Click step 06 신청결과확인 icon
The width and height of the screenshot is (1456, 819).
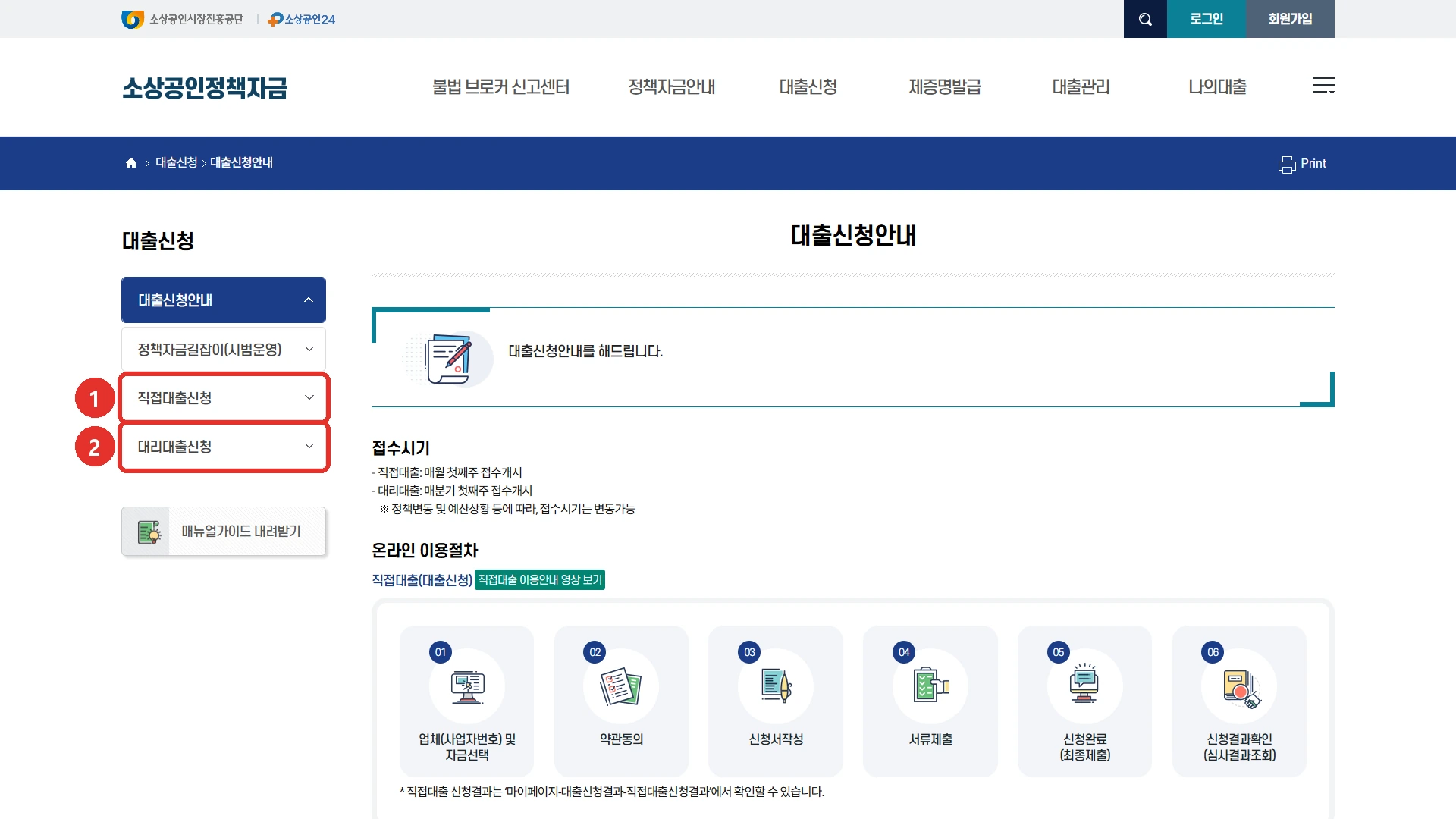[x=1239, y=686]
